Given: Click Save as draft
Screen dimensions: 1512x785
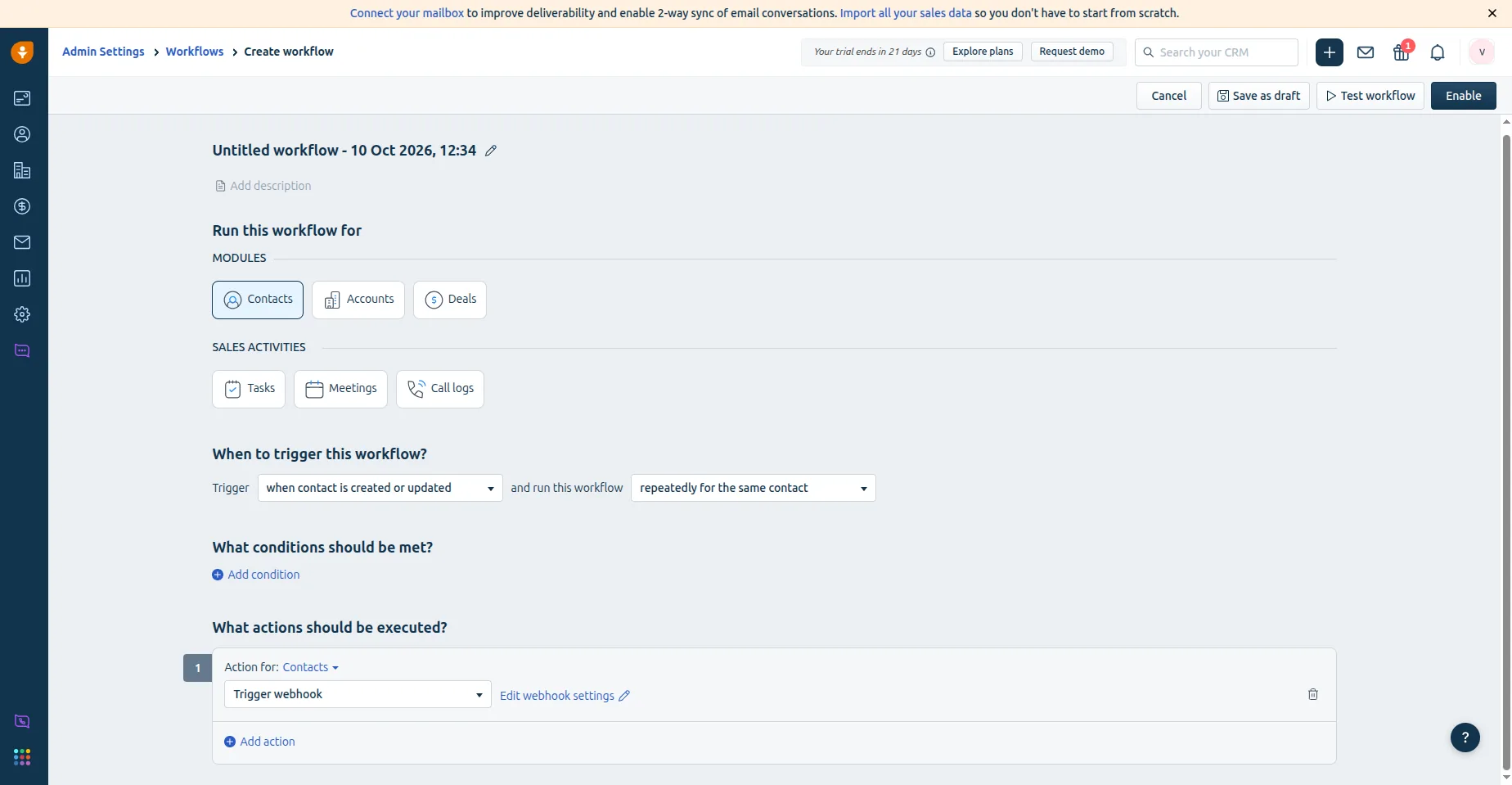Looking at the screenshot, I should tap(1259, 96).
